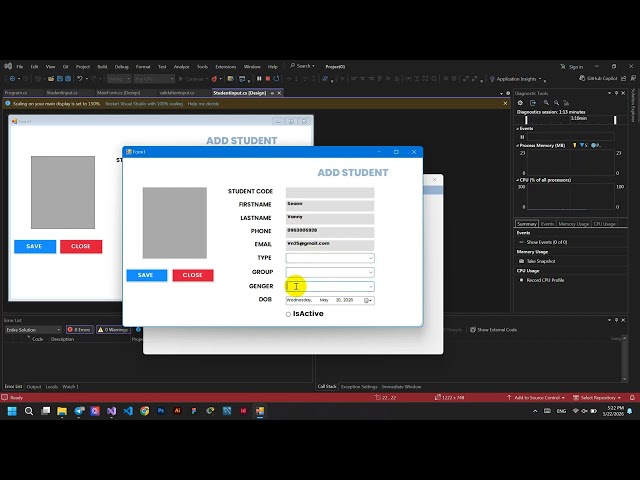
Task: Toggle the Errors filter in Error List
Action: click(79, 329)
